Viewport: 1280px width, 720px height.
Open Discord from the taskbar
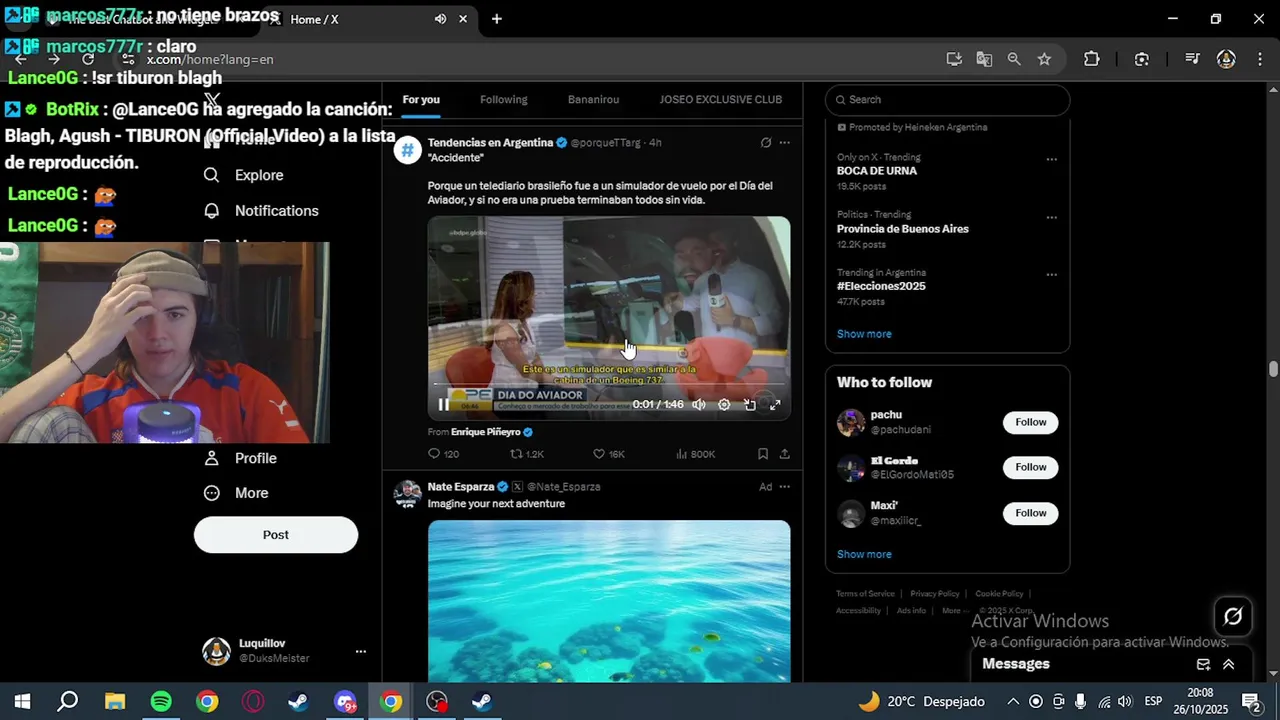coord(345,702)
